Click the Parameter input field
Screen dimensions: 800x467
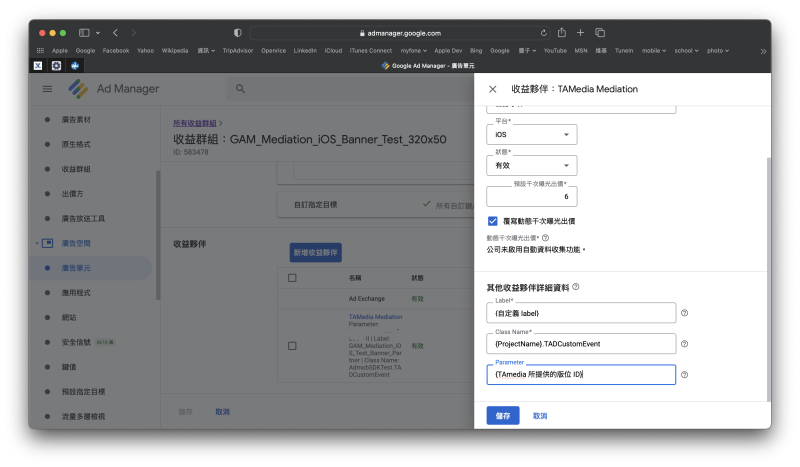[x=581, y=375]
